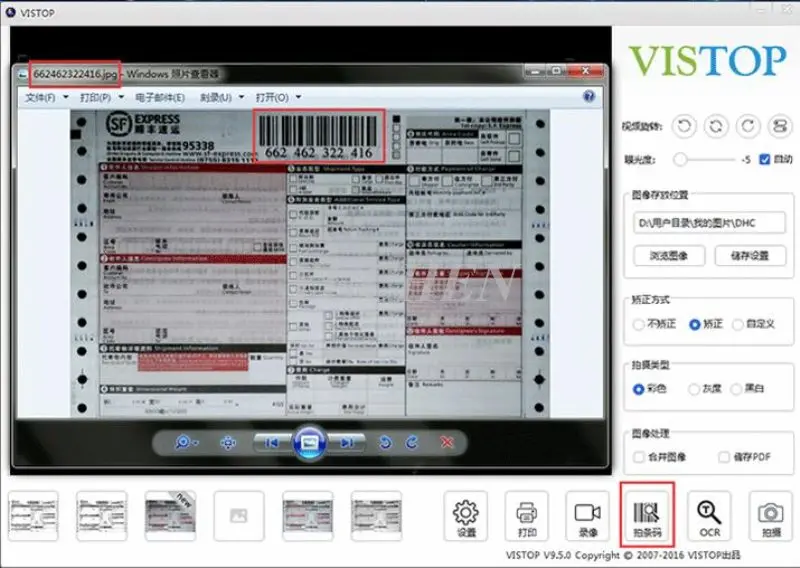Click the 图像存放位置 group label
Image resolution: width=800 pixels, height=568 pixels.
tap(660, 194)
